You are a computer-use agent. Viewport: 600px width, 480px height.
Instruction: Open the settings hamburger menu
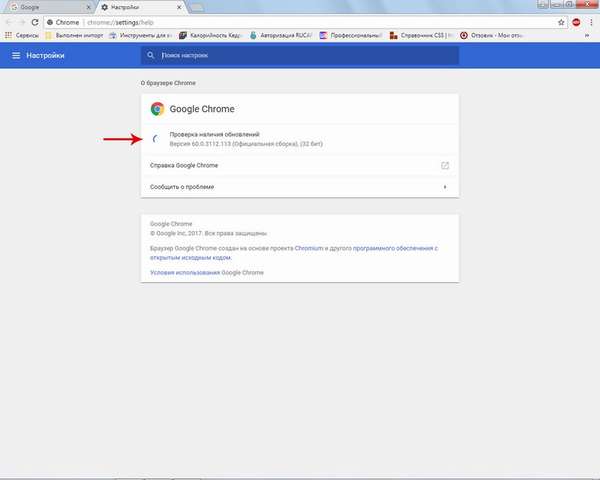tap(16, 56)
